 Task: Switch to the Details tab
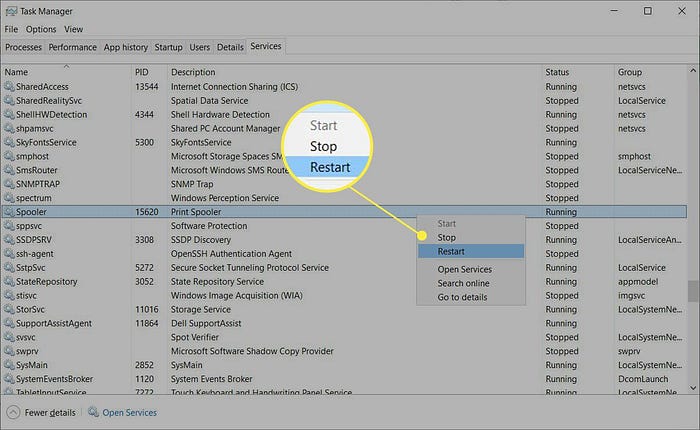pos(230,47)
